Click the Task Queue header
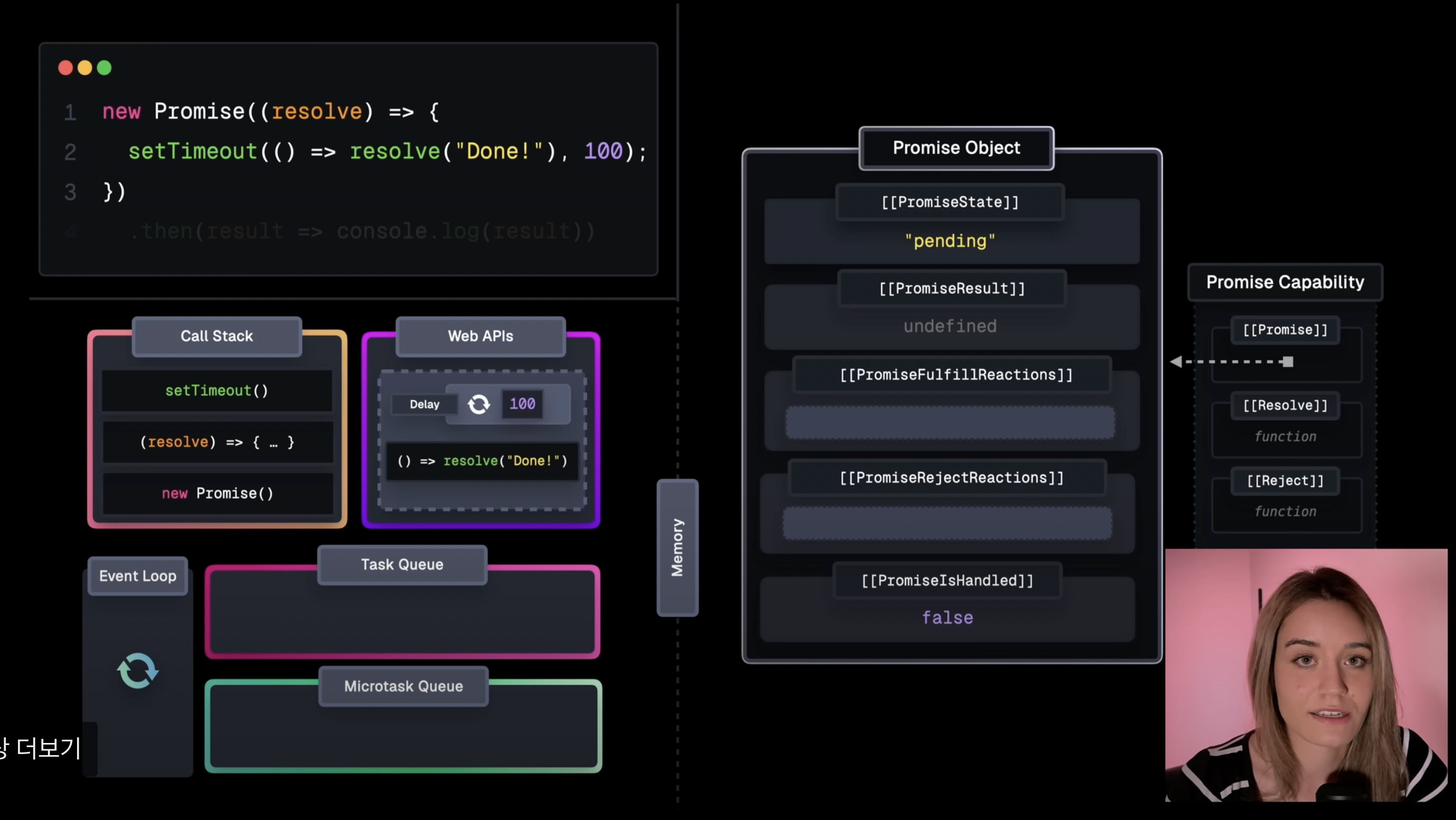 (x=402, y=565)
